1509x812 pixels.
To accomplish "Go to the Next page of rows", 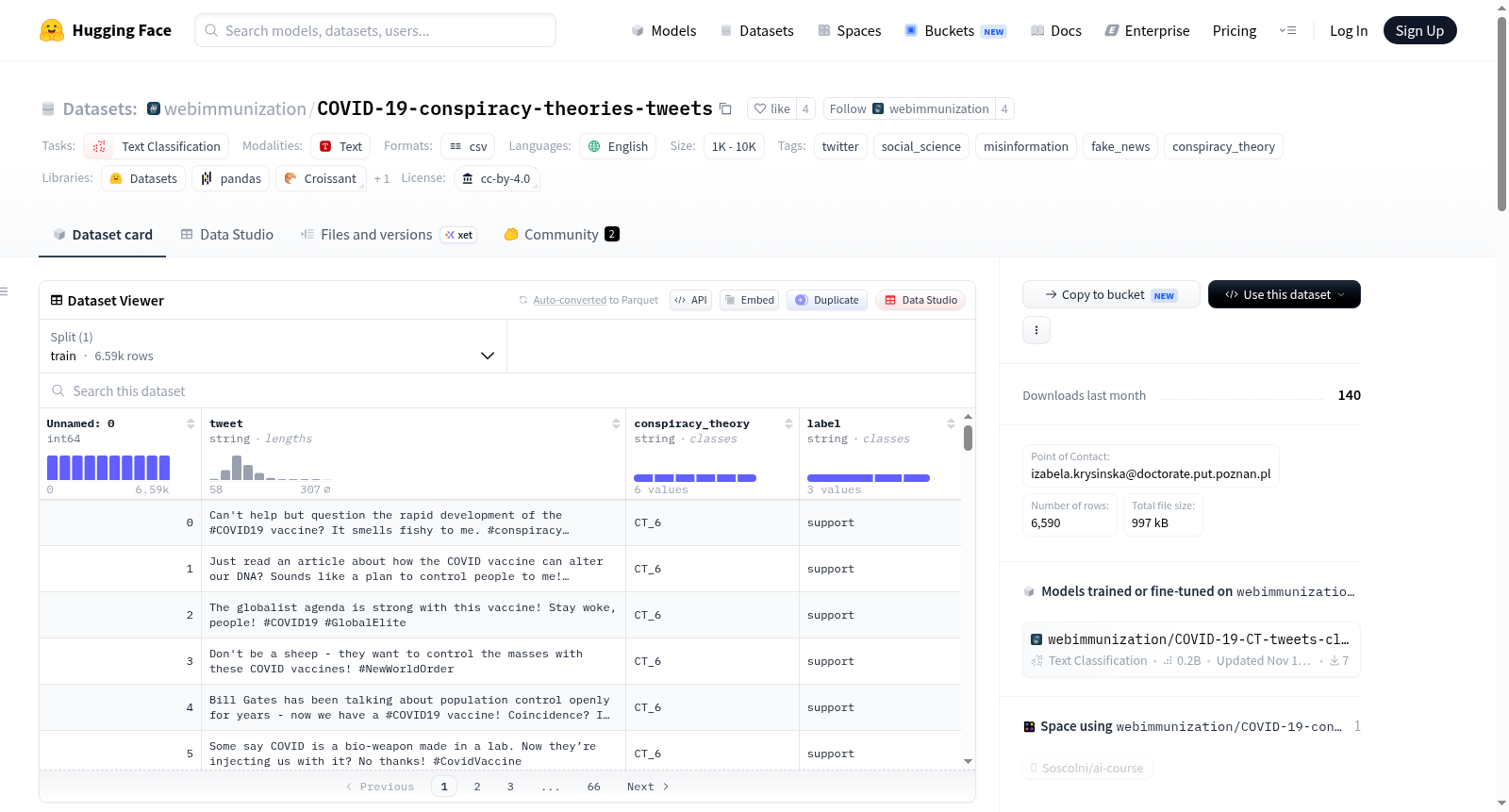I will pyautogui.click(x=648, y=787).
